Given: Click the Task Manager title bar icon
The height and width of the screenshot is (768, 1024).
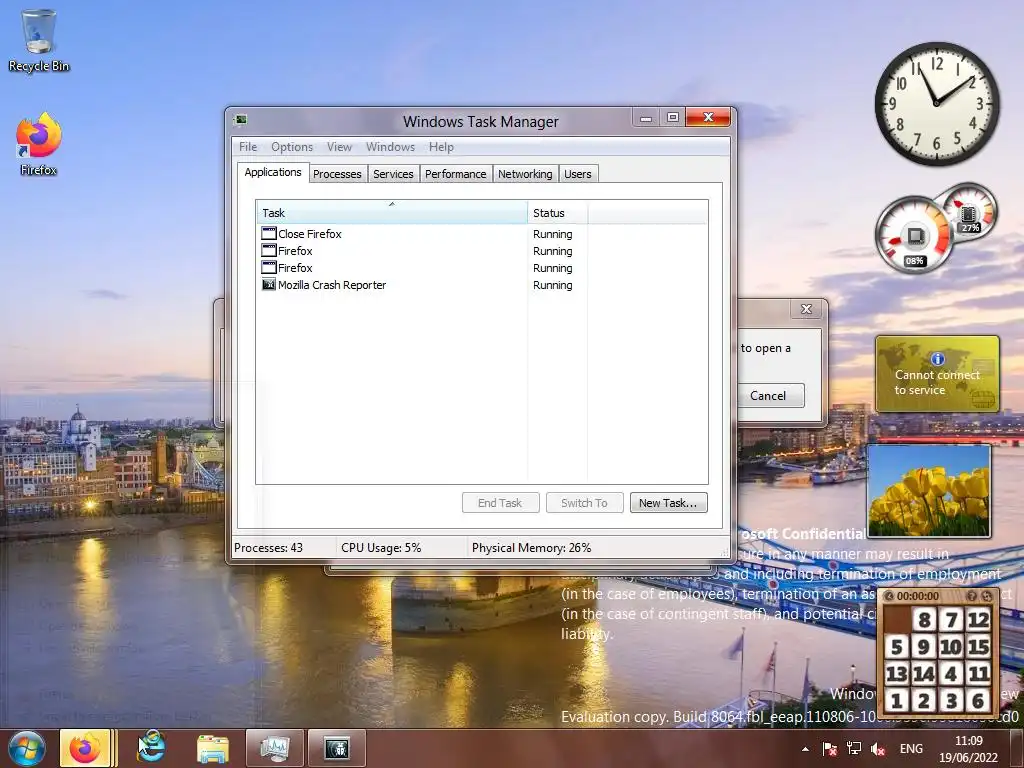Looking at the screenshot, I should coord(241,120).
